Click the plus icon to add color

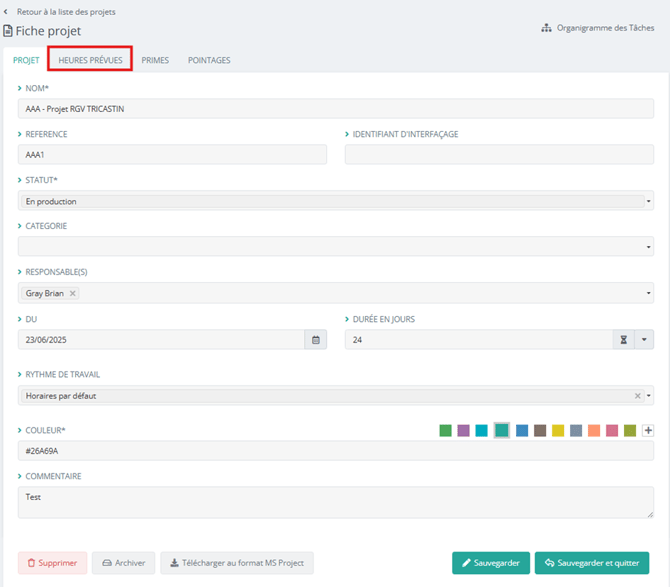(648, 431)
